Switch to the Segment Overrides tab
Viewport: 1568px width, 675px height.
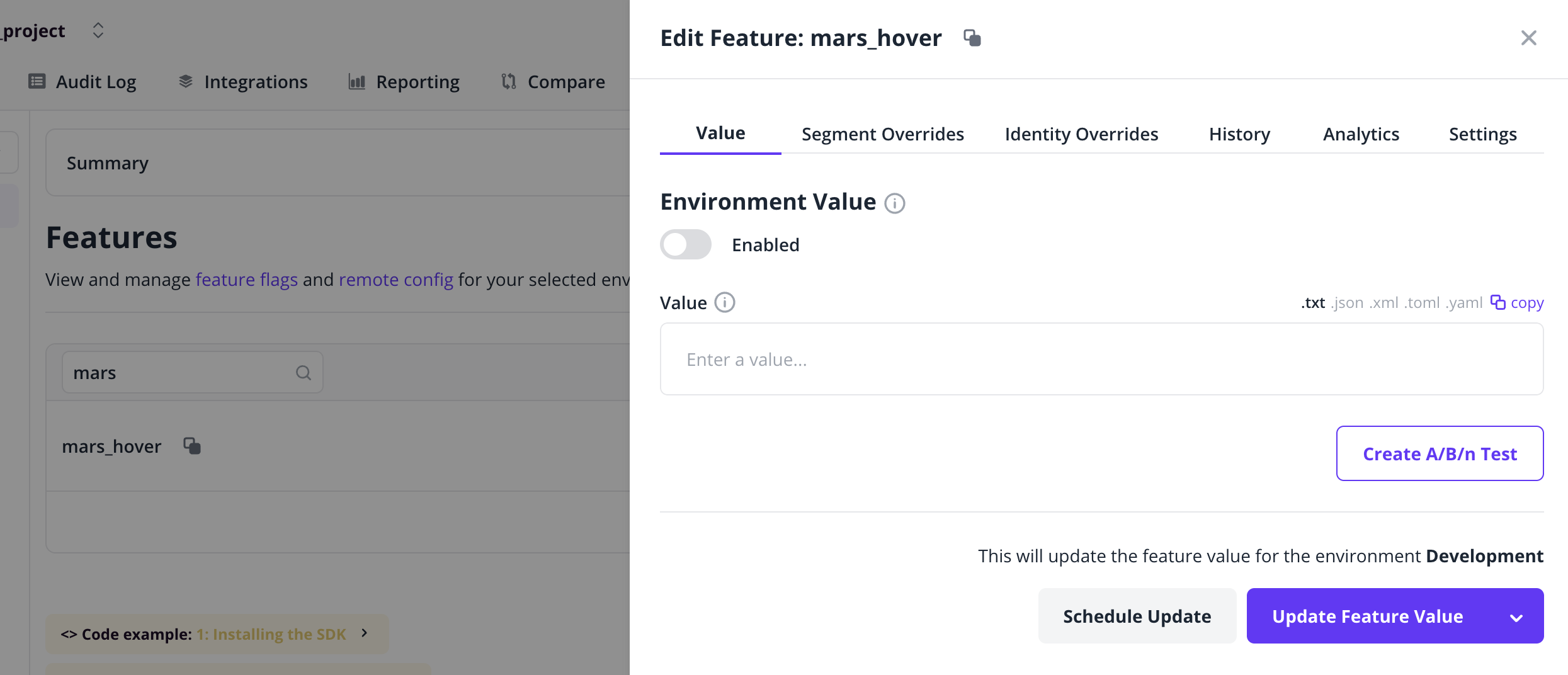(x=882, y=133)
